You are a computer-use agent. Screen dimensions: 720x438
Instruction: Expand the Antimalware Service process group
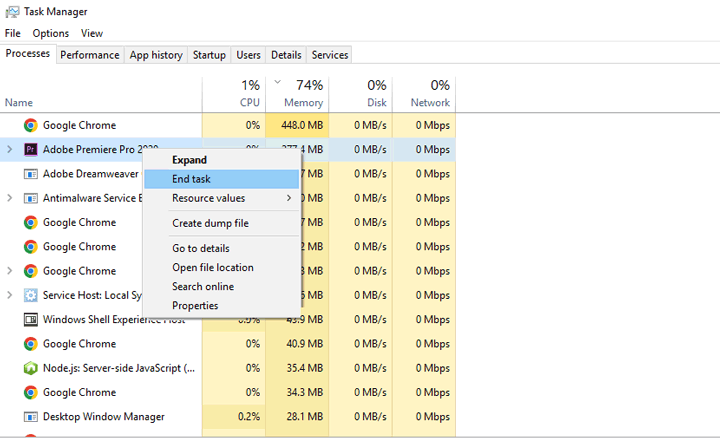click(x=10, y=198)
